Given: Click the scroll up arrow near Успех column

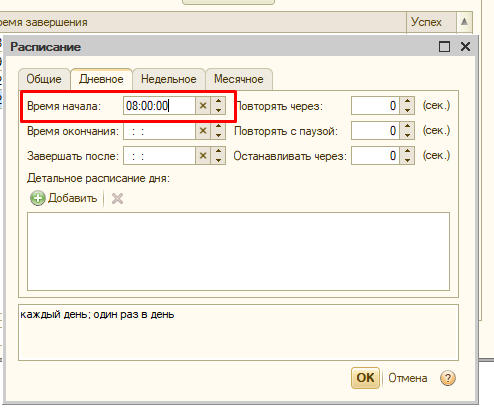Looking at the screenshot, I should (x=464, y=22).
